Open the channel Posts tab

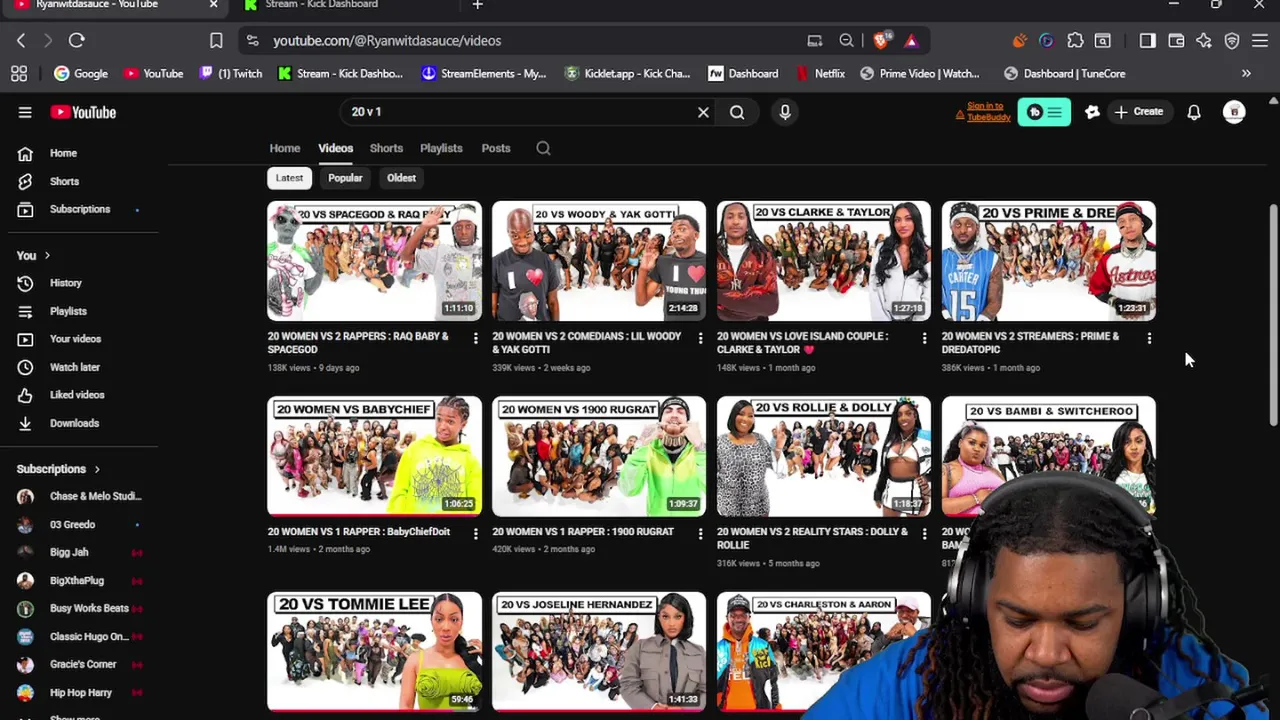point(496,148)
